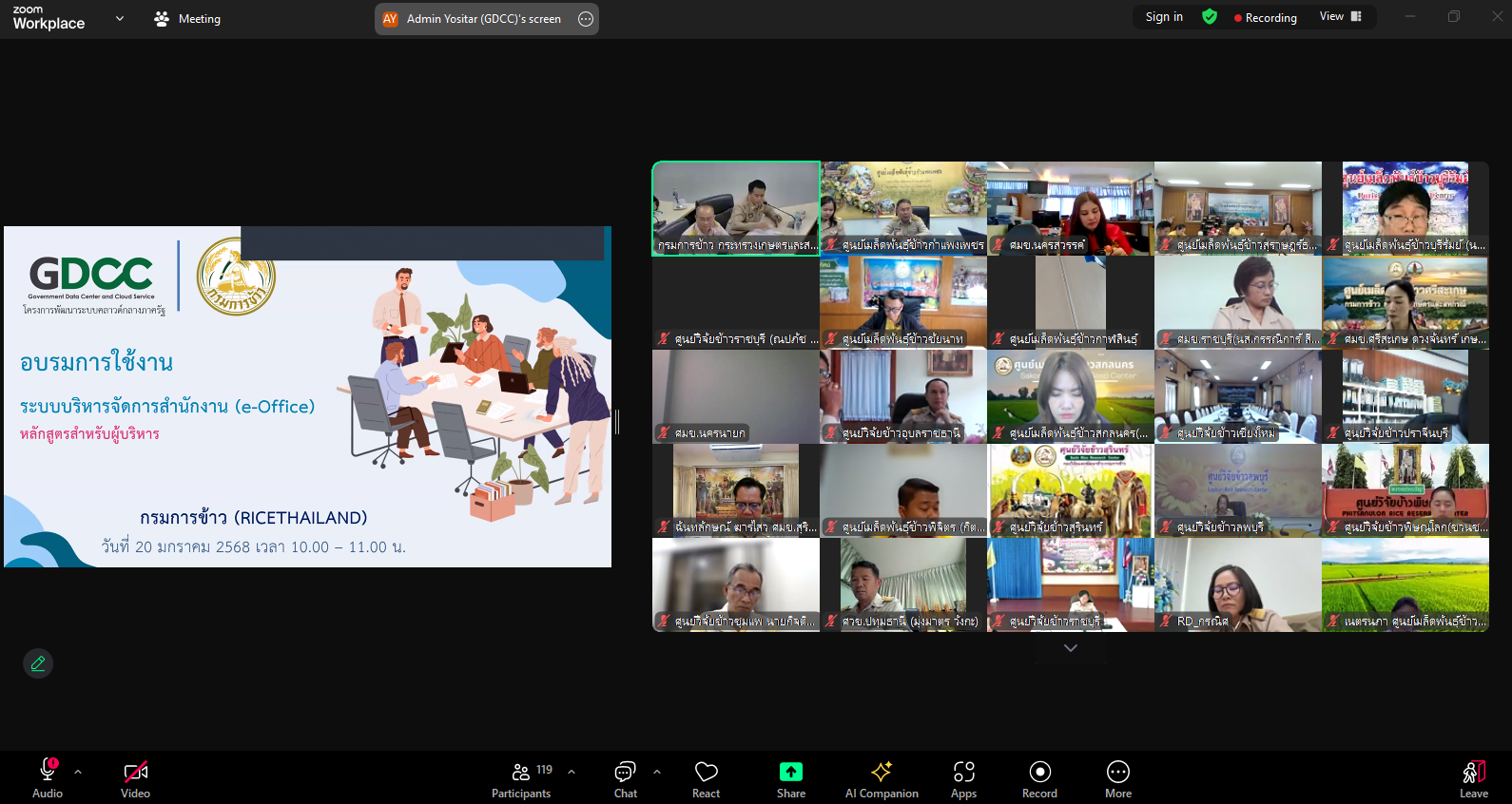Expand the Participants options arrow
Screen dimensions: 1512x804
coord(572,772)
